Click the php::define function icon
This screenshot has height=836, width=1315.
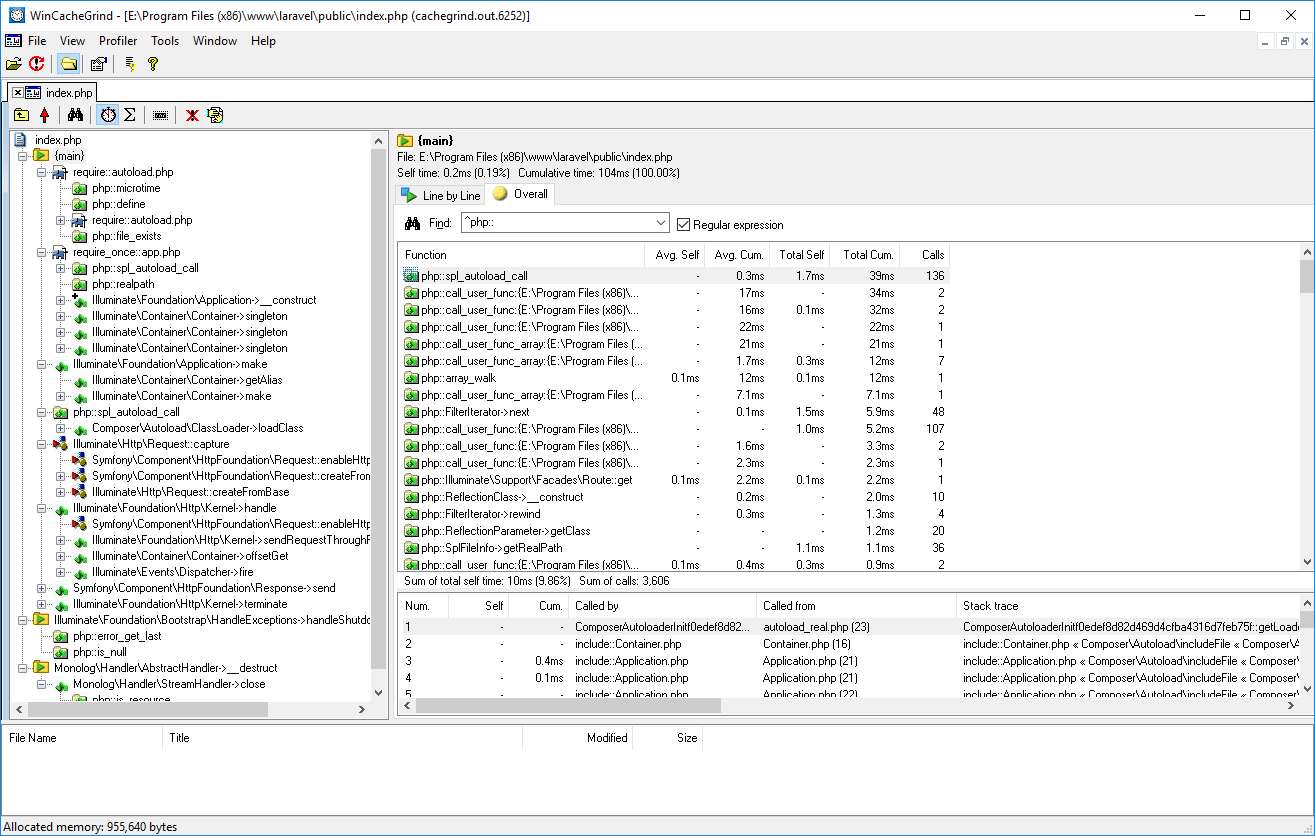pos(80,204)
